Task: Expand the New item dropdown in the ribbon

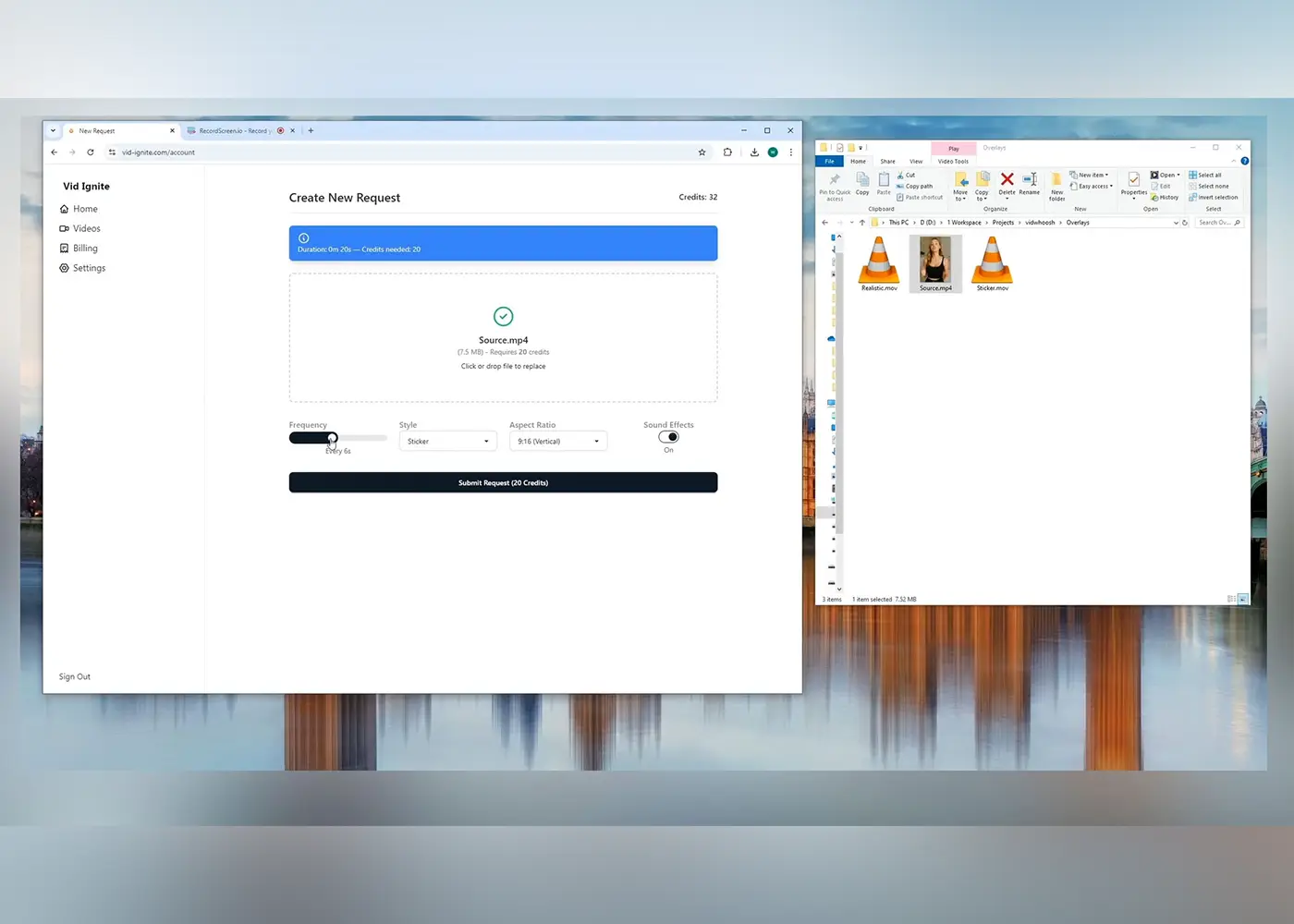Action: (1090, 175)
